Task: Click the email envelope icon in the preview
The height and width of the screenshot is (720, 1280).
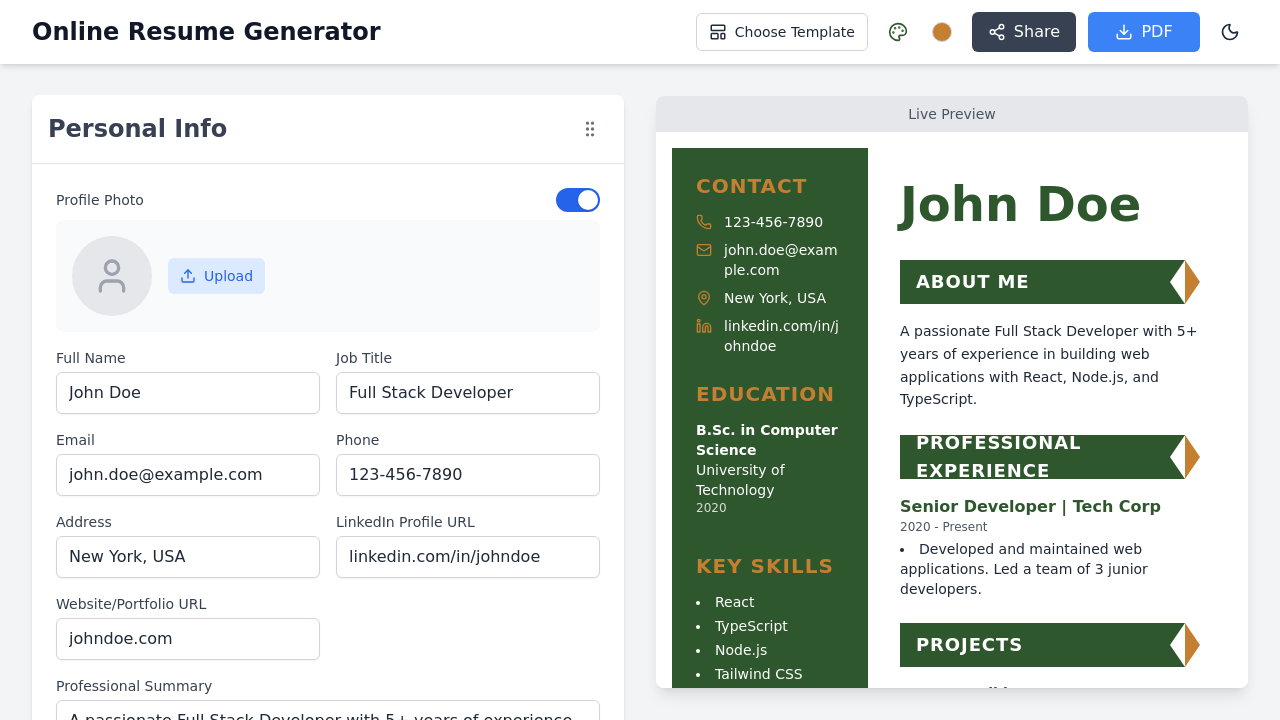Action: pos(704,250)
